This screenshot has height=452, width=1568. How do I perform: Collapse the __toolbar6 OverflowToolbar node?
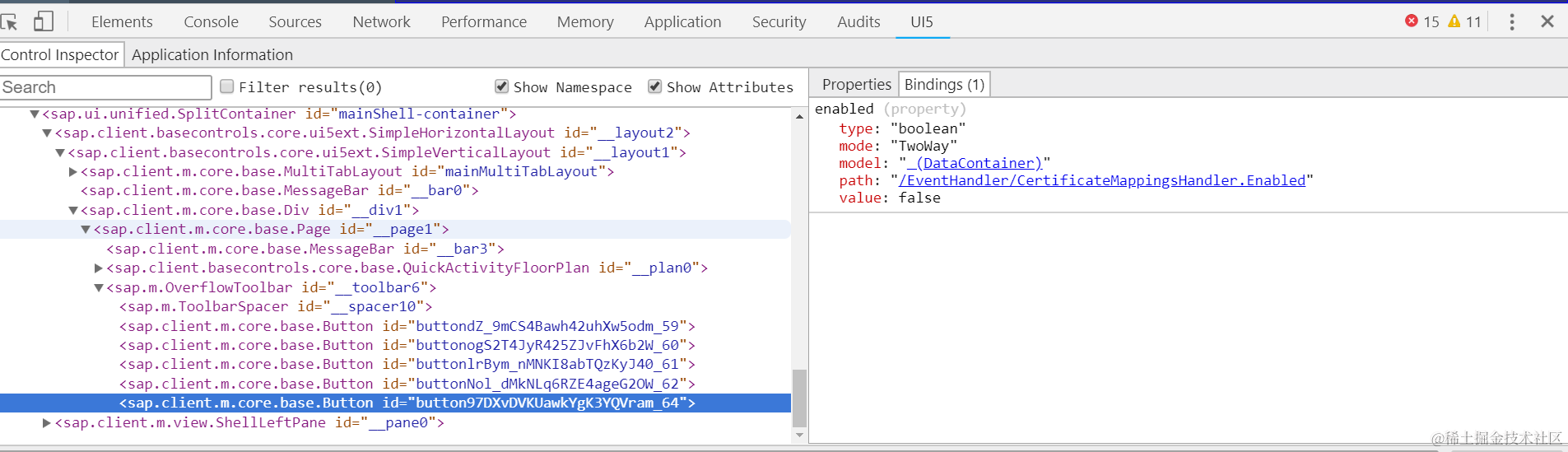tap(99, 288)
